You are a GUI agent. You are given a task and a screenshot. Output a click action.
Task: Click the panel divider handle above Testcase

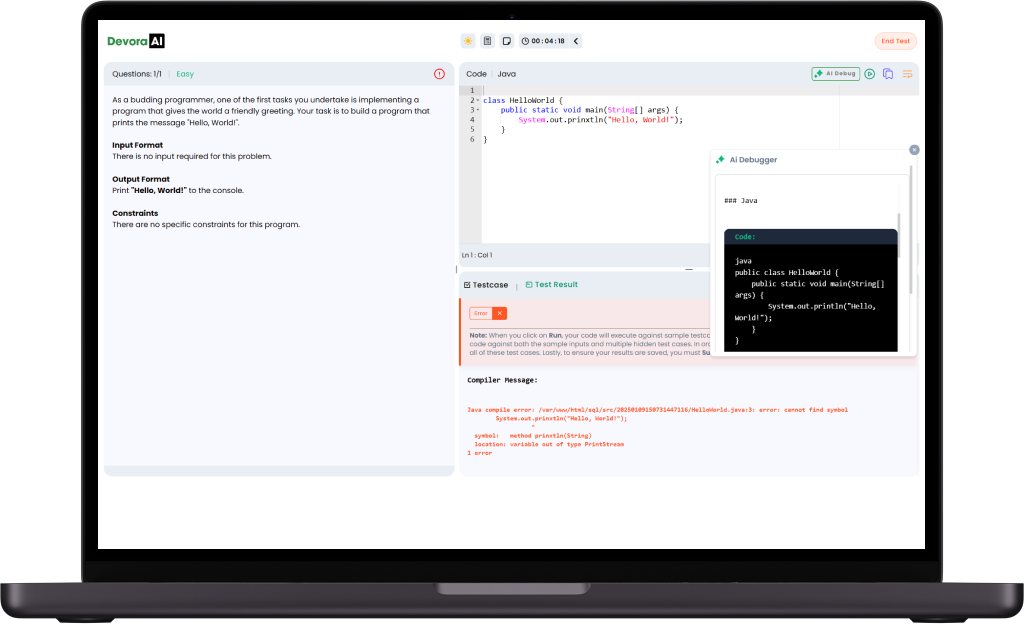(688, 269)
